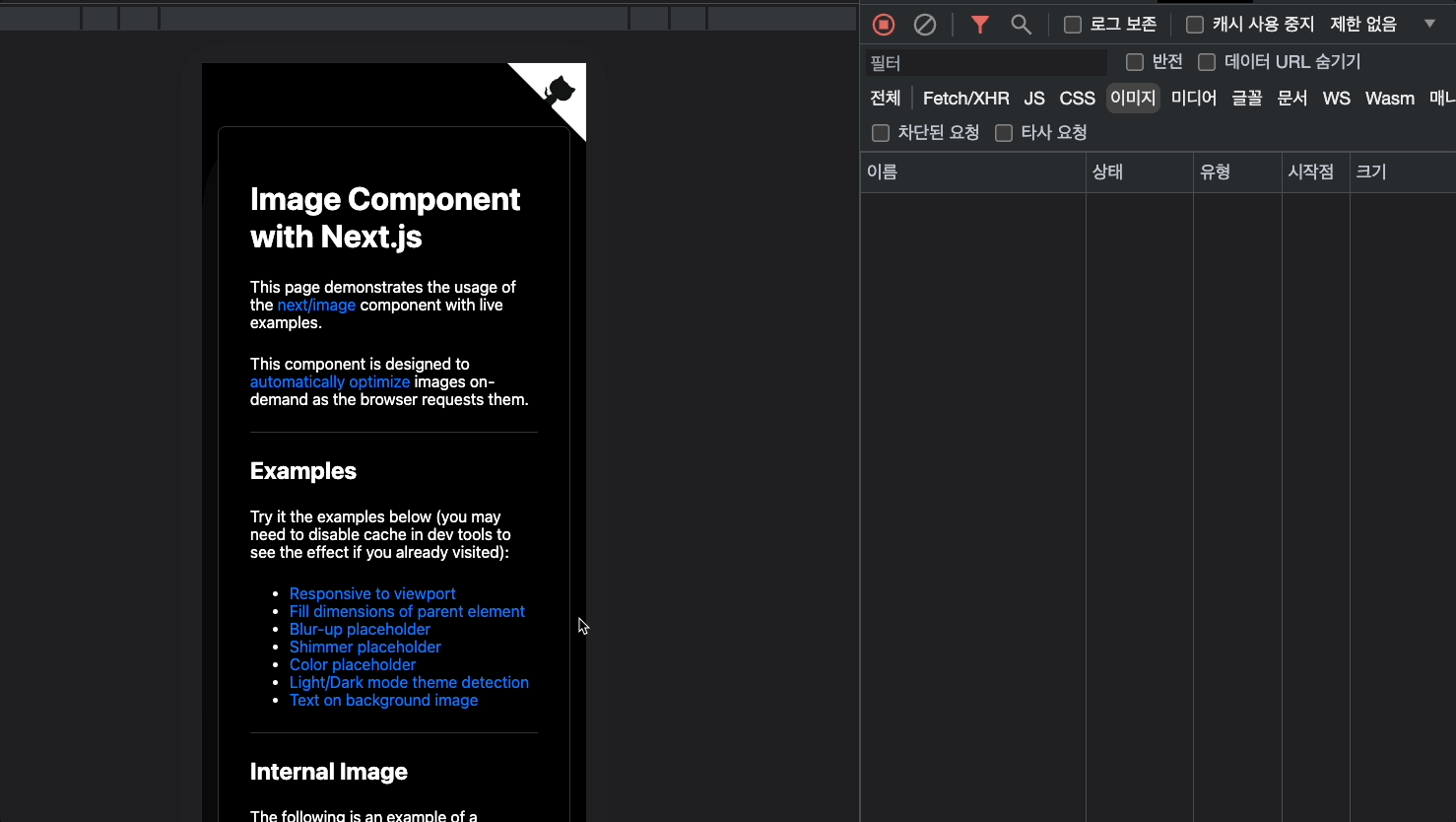Select the Fetch/XHR filter tab
This screenshot has width=1456, height=822.
pos(965,98)
